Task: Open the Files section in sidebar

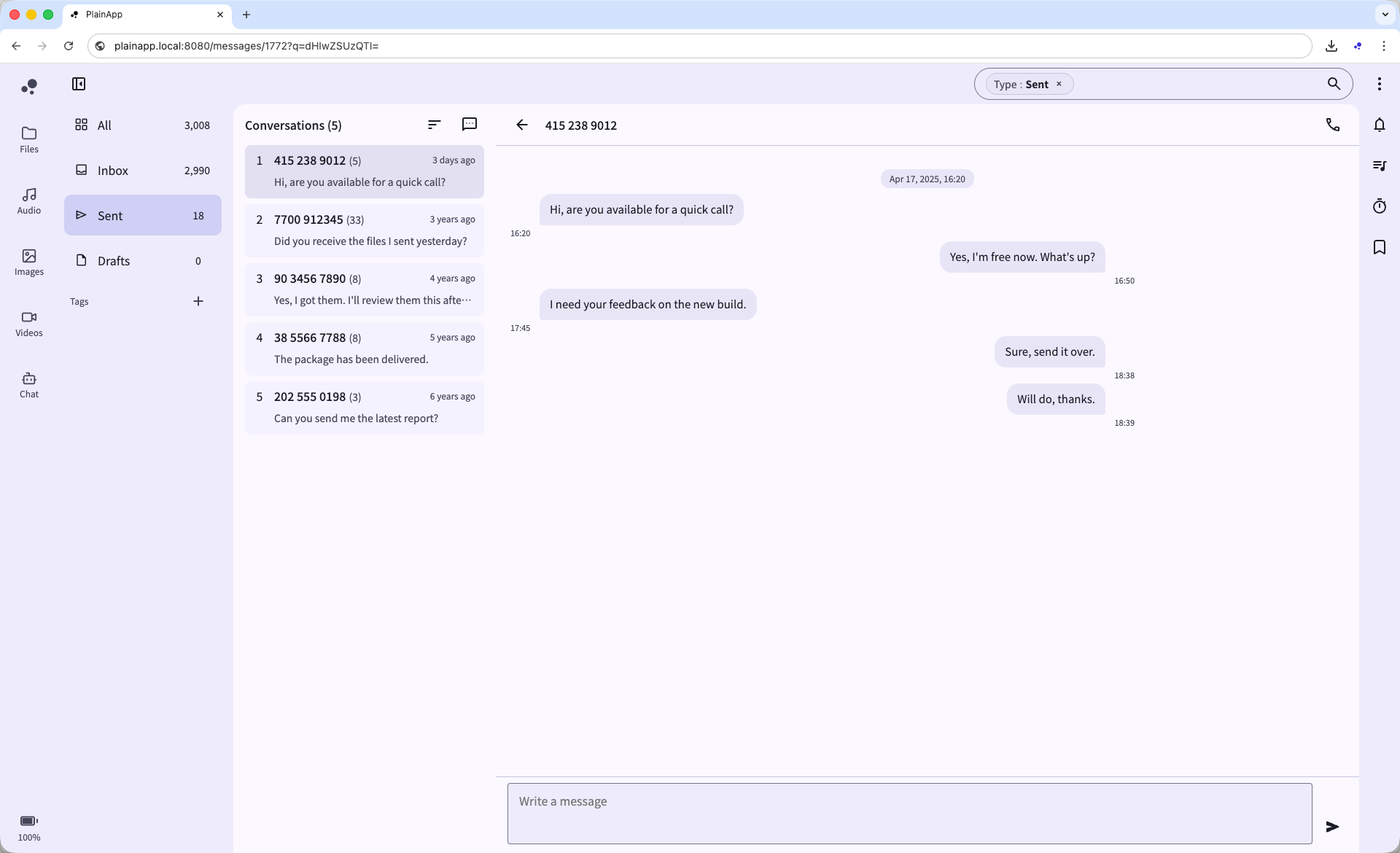Action: pyautogui.click(x=29, y=139)
